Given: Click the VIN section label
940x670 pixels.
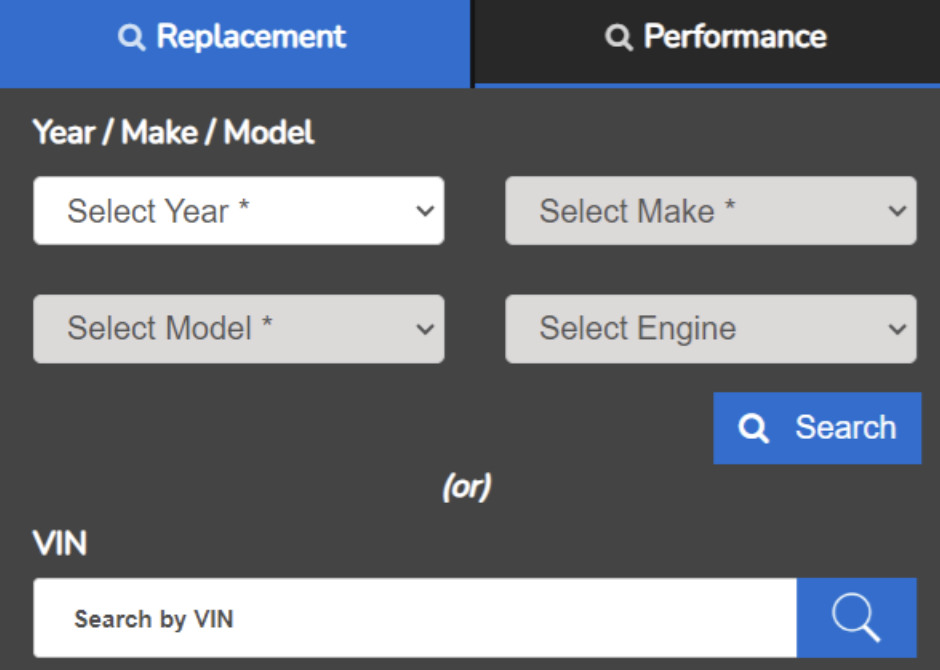Looking at the screenshot, I should pos(60,544).
